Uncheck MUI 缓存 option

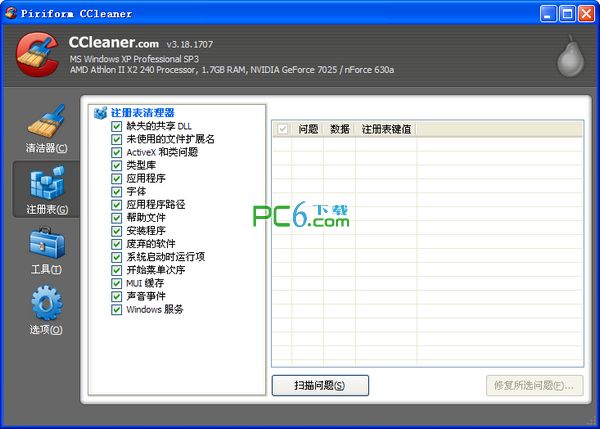[116, 283]
